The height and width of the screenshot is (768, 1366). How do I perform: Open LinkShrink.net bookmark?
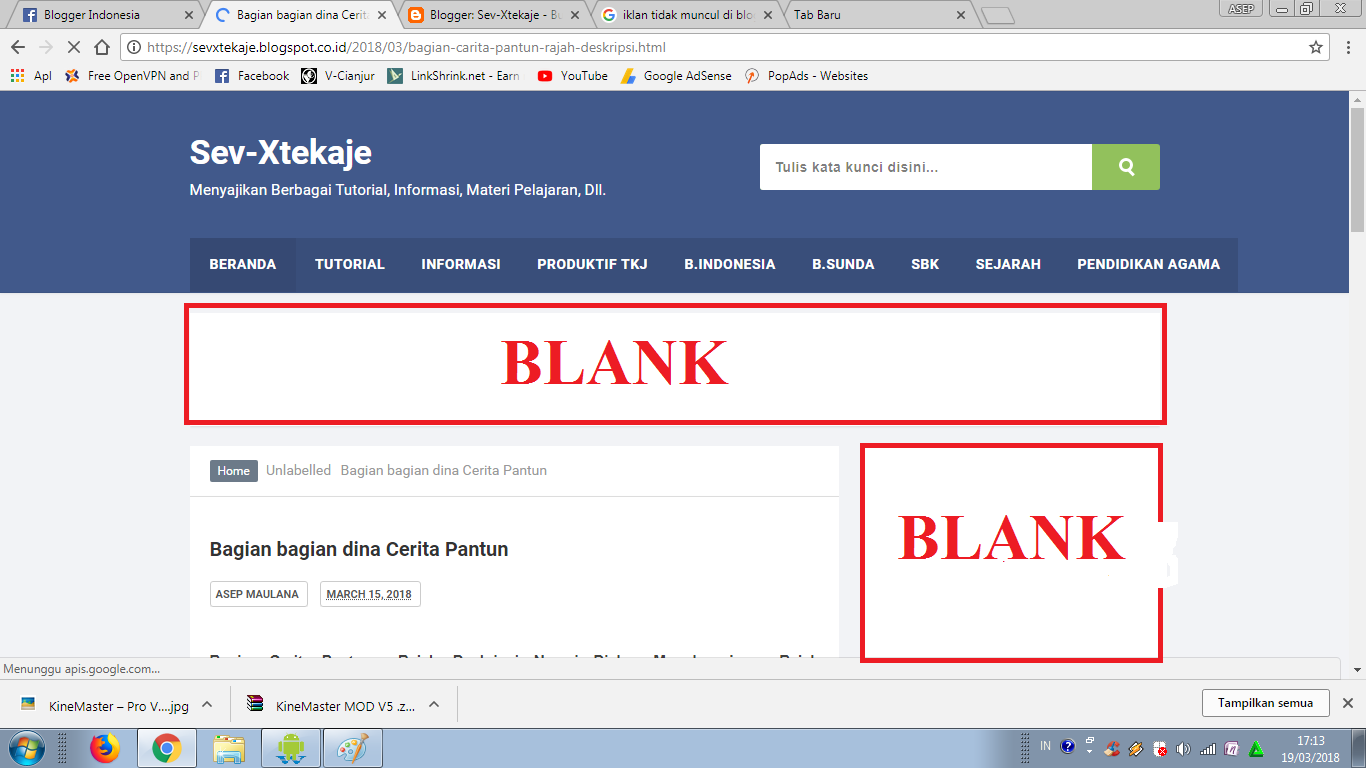tap(454, 75)
